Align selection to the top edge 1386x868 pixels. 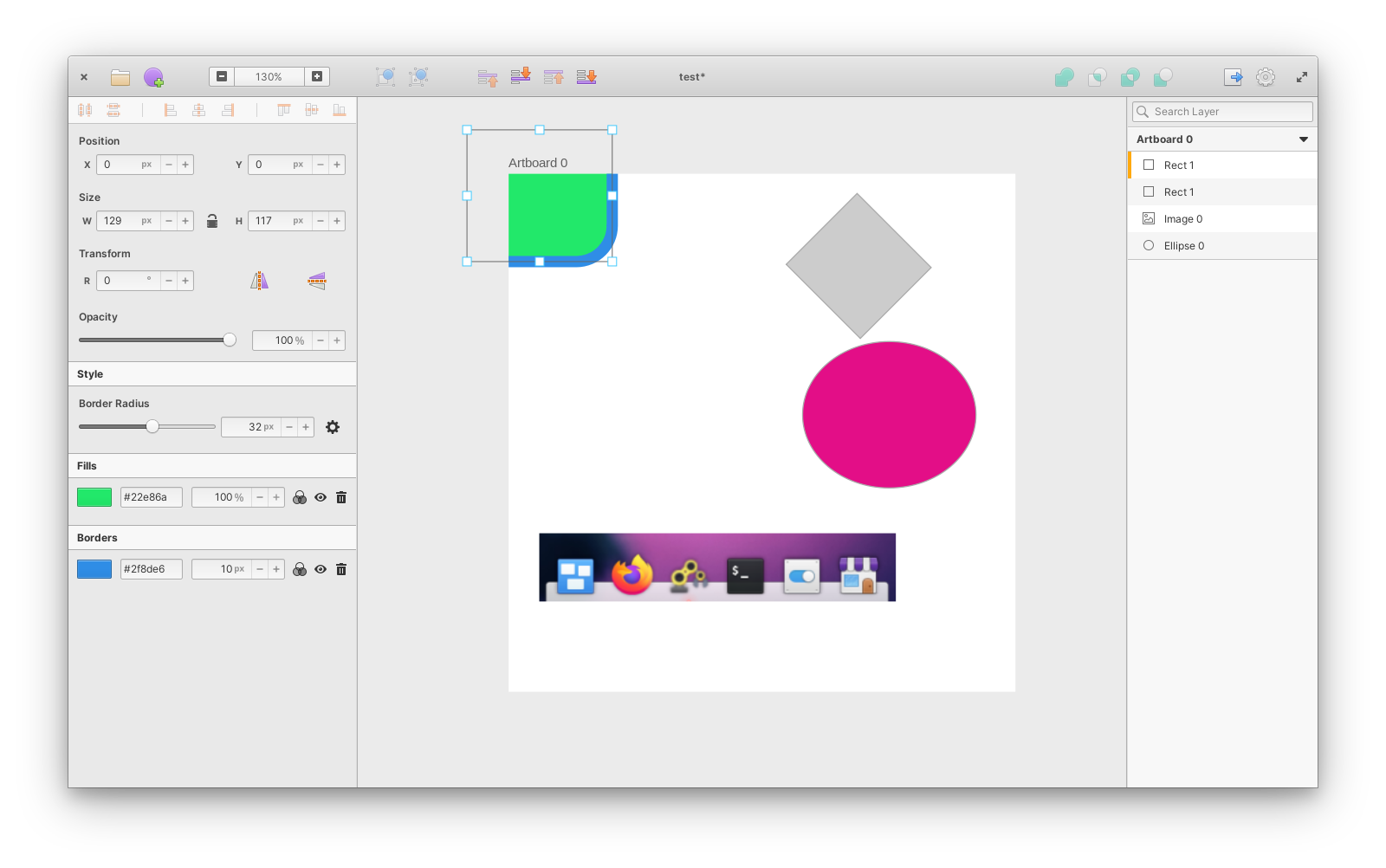(283, 110)
